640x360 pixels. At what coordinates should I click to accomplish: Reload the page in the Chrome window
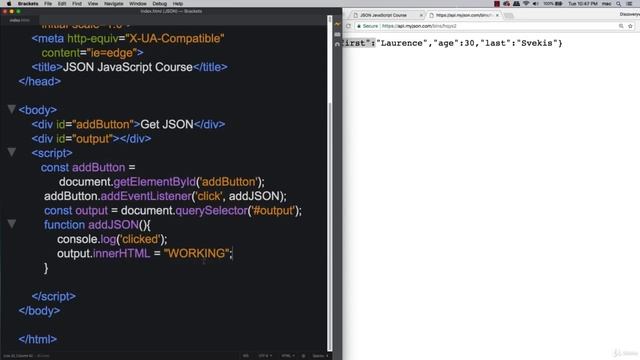(x=348, y=26)
